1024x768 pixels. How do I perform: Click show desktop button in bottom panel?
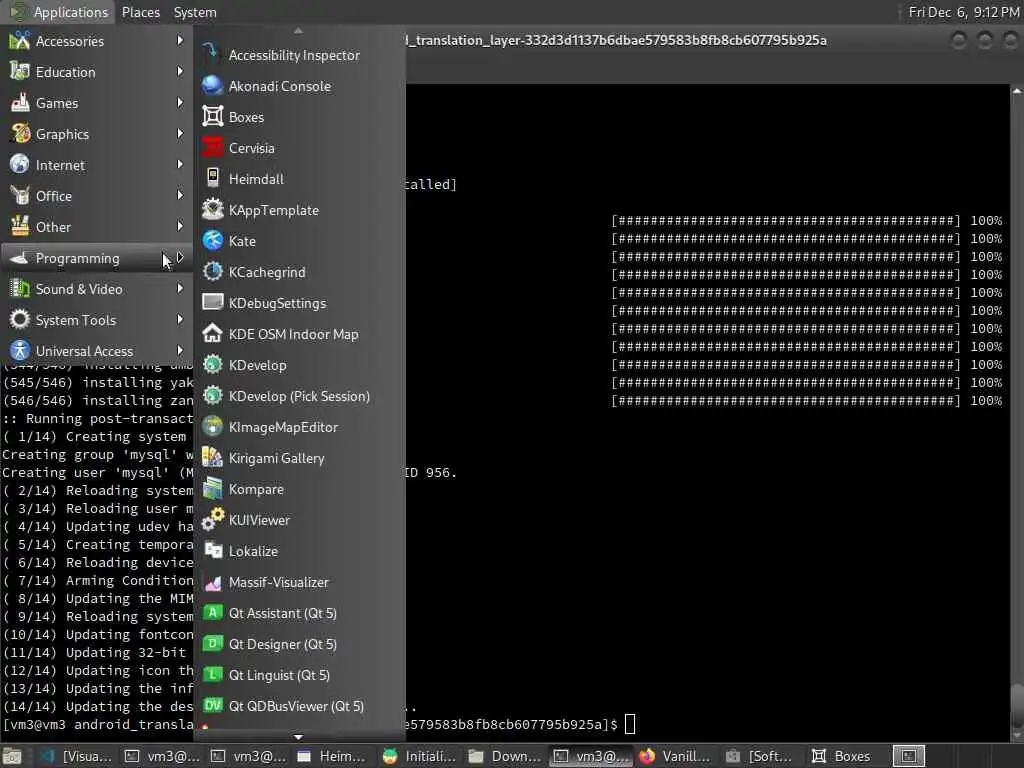click(x=12, y=756)
